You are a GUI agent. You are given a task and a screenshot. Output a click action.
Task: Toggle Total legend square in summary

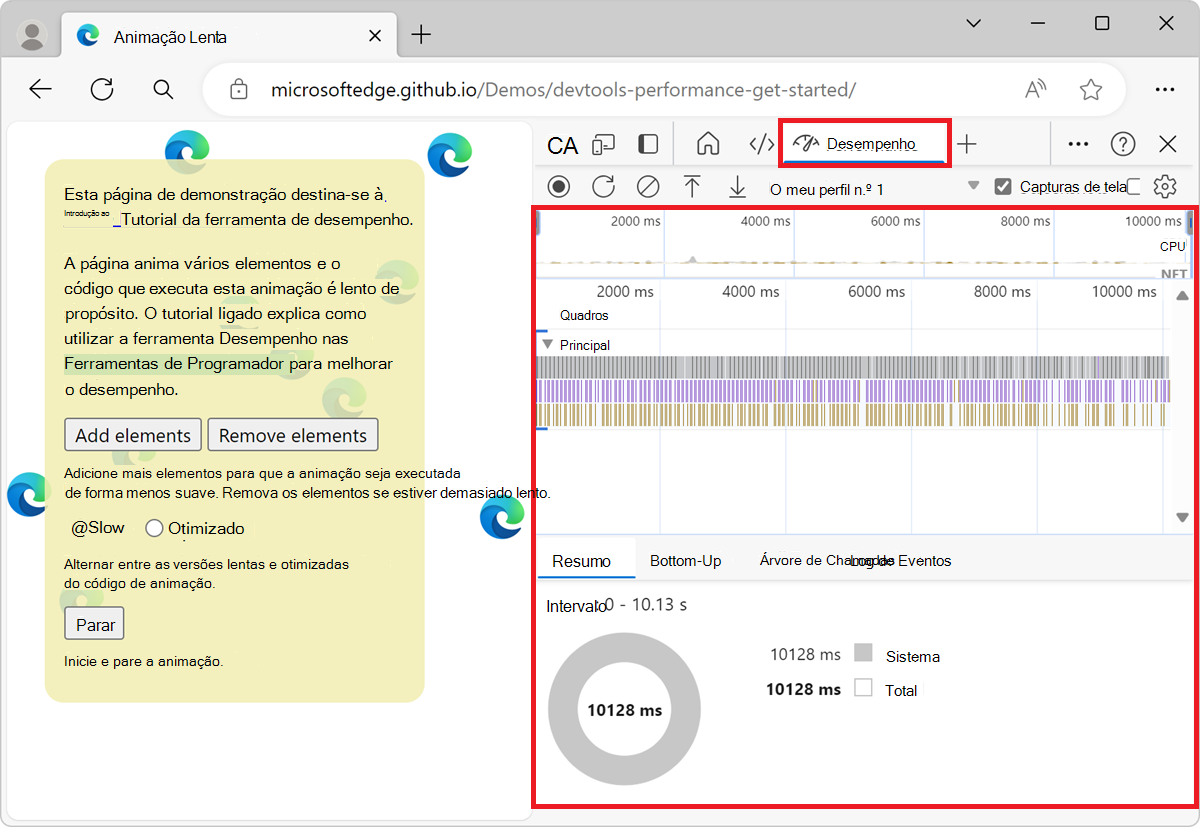[x=864, y=688]
